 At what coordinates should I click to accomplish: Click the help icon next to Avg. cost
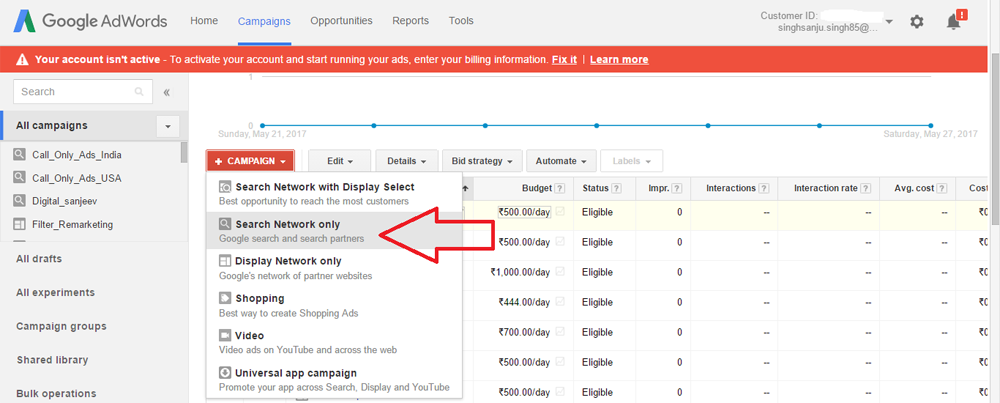(942, 189)
